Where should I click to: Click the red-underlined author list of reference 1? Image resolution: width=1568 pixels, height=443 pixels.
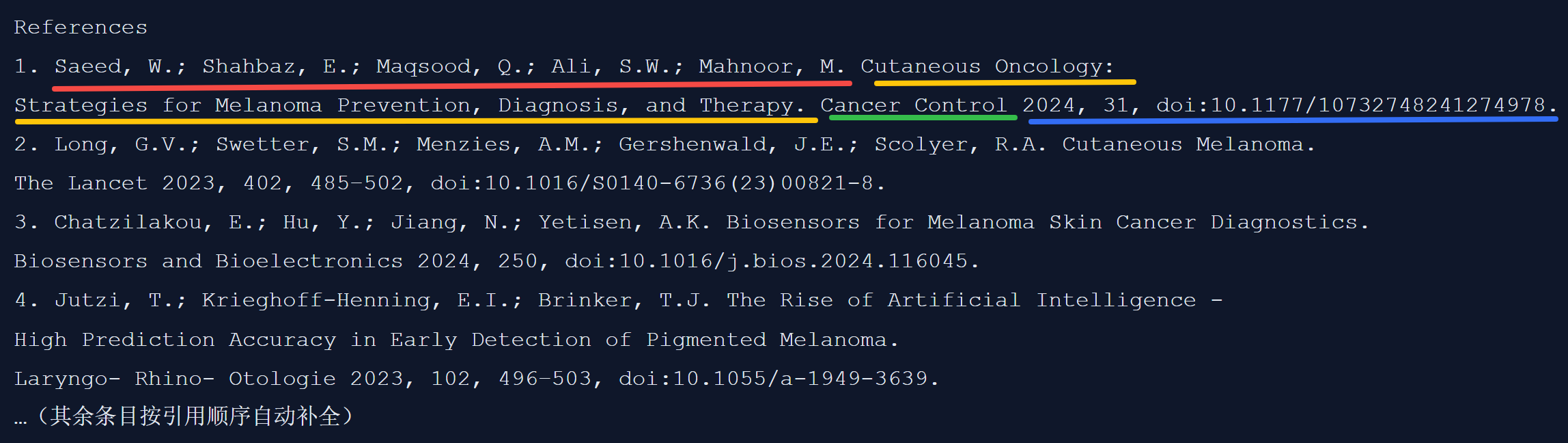[x=449, y=66]
